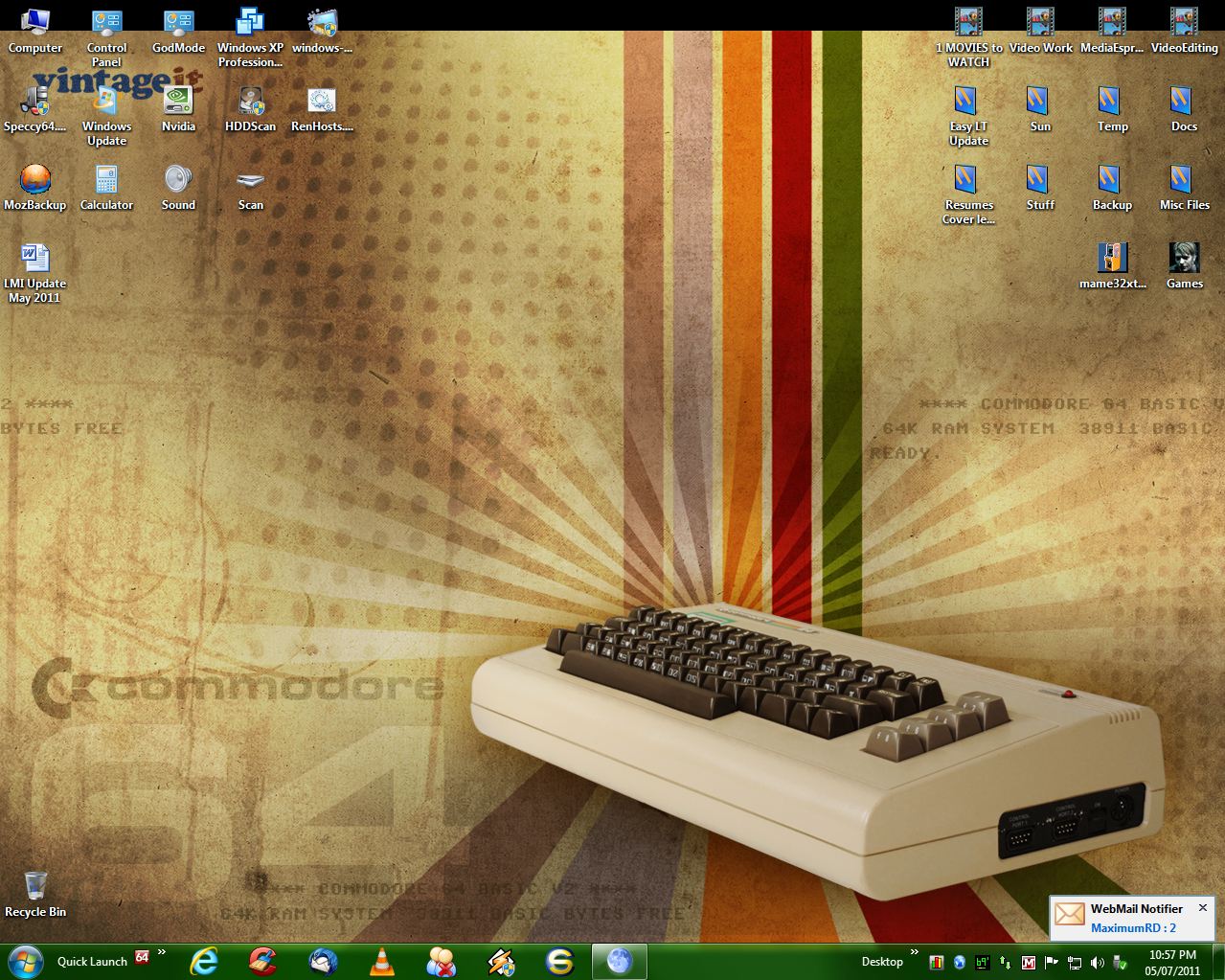
Task: Click the WebMail Notifier envelope icon
Action: click(x=1069, y=916)
